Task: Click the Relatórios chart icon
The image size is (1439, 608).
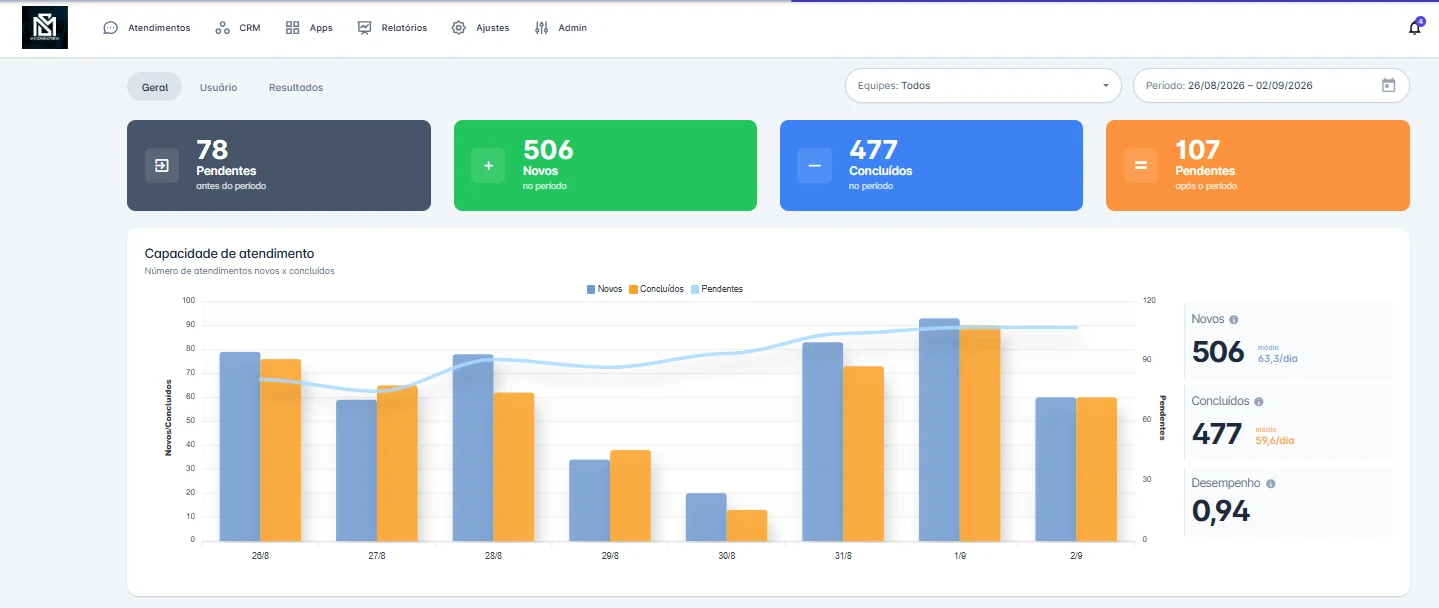Action: 365,28
